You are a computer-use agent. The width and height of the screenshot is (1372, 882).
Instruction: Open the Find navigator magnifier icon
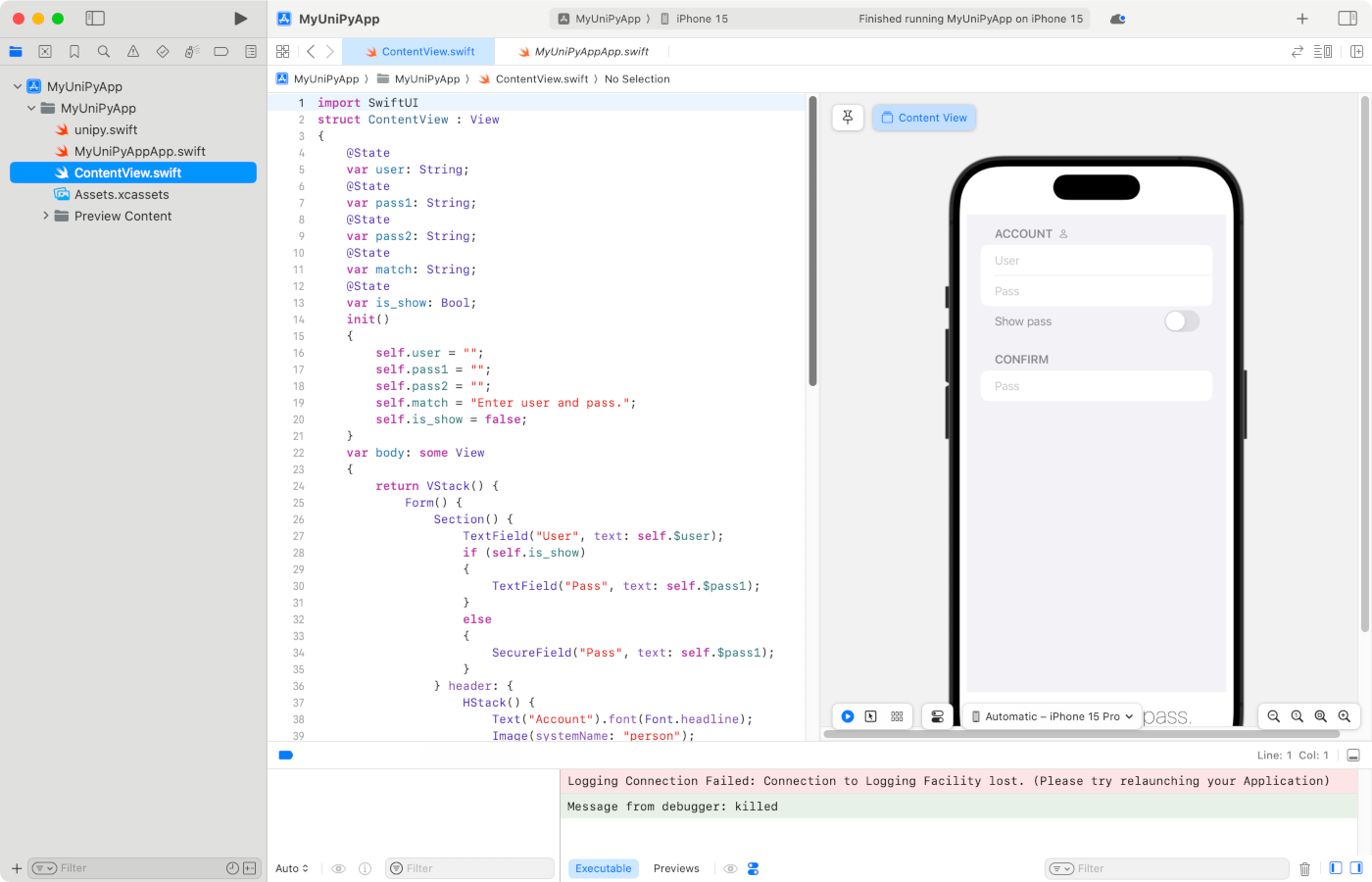pyautogui.click(x=104, y=52)
